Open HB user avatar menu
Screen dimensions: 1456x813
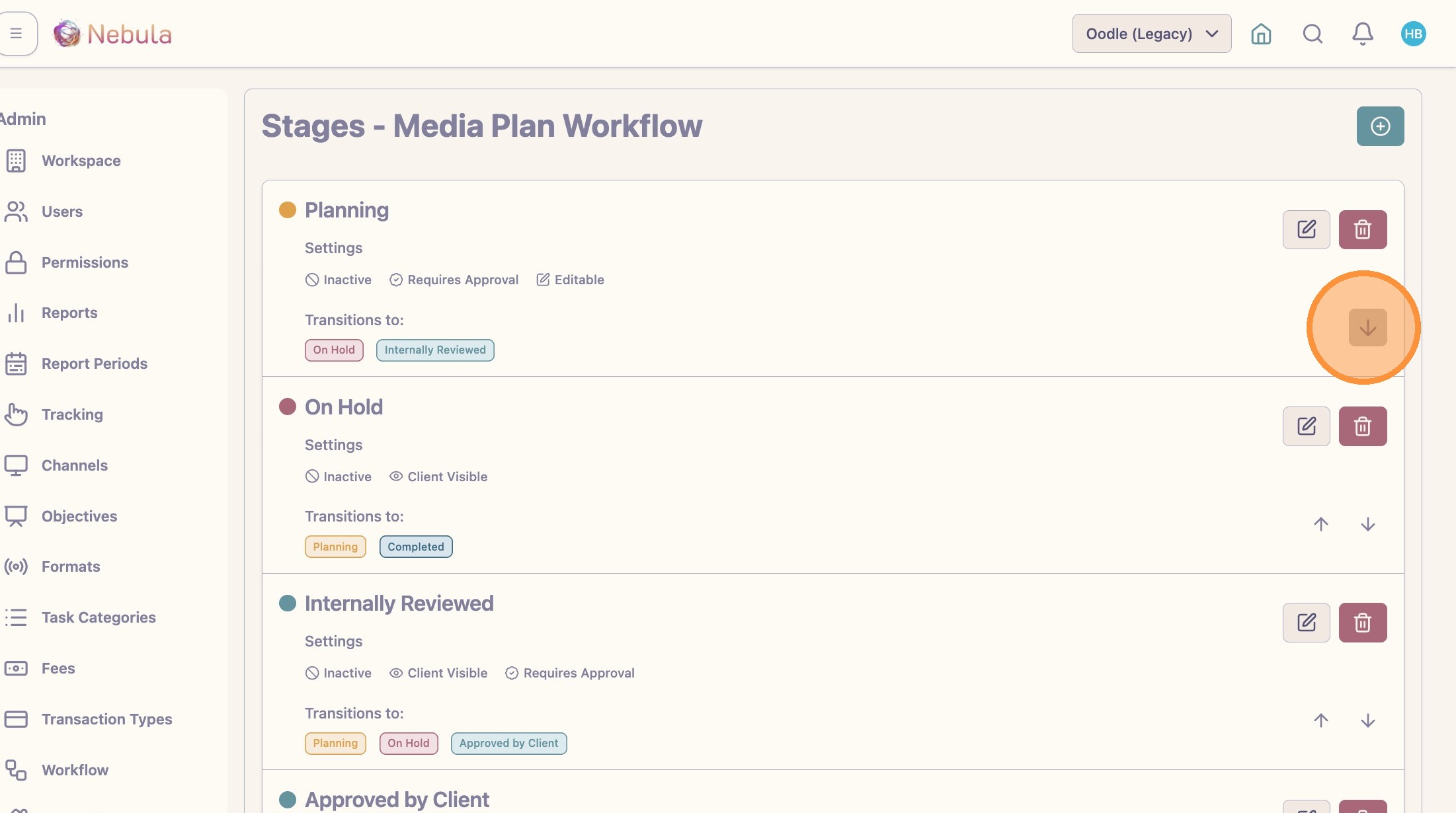click(x=1413, y=34)
